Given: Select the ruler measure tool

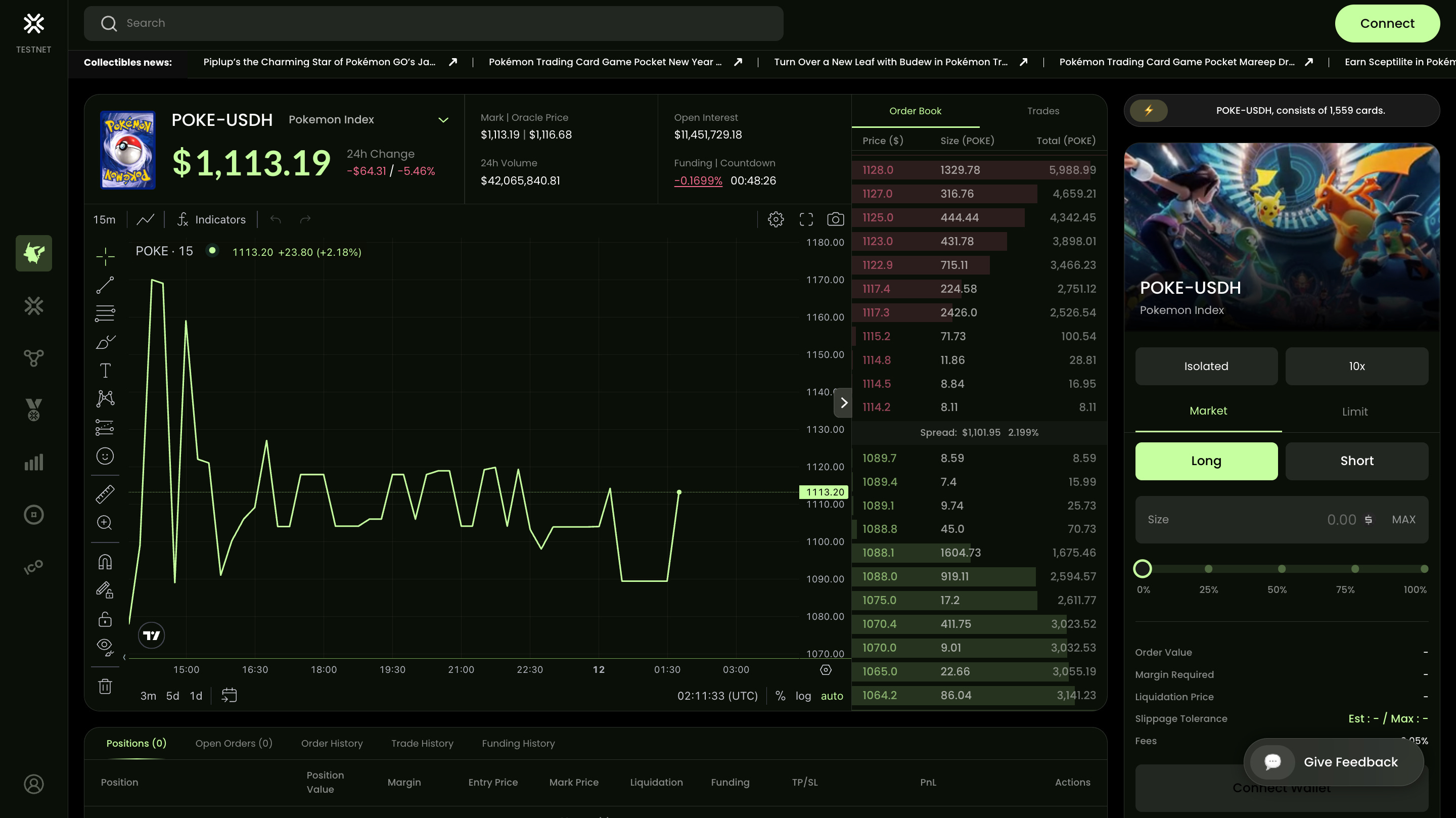Looking at the screenshot, I should [105, 494].
